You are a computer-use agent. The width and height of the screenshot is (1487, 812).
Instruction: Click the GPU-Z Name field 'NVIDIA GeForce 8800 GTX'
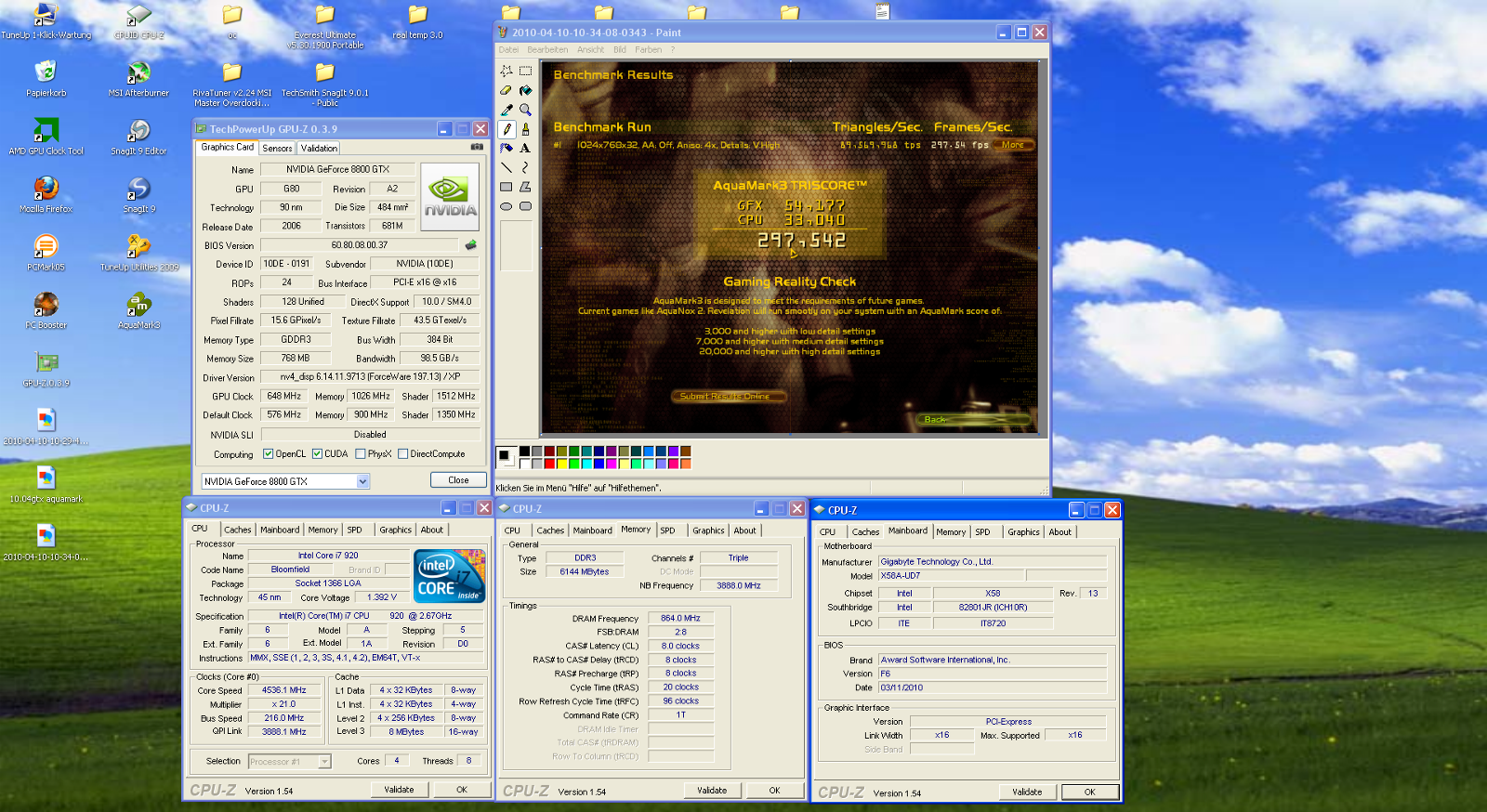coord(337,169)
